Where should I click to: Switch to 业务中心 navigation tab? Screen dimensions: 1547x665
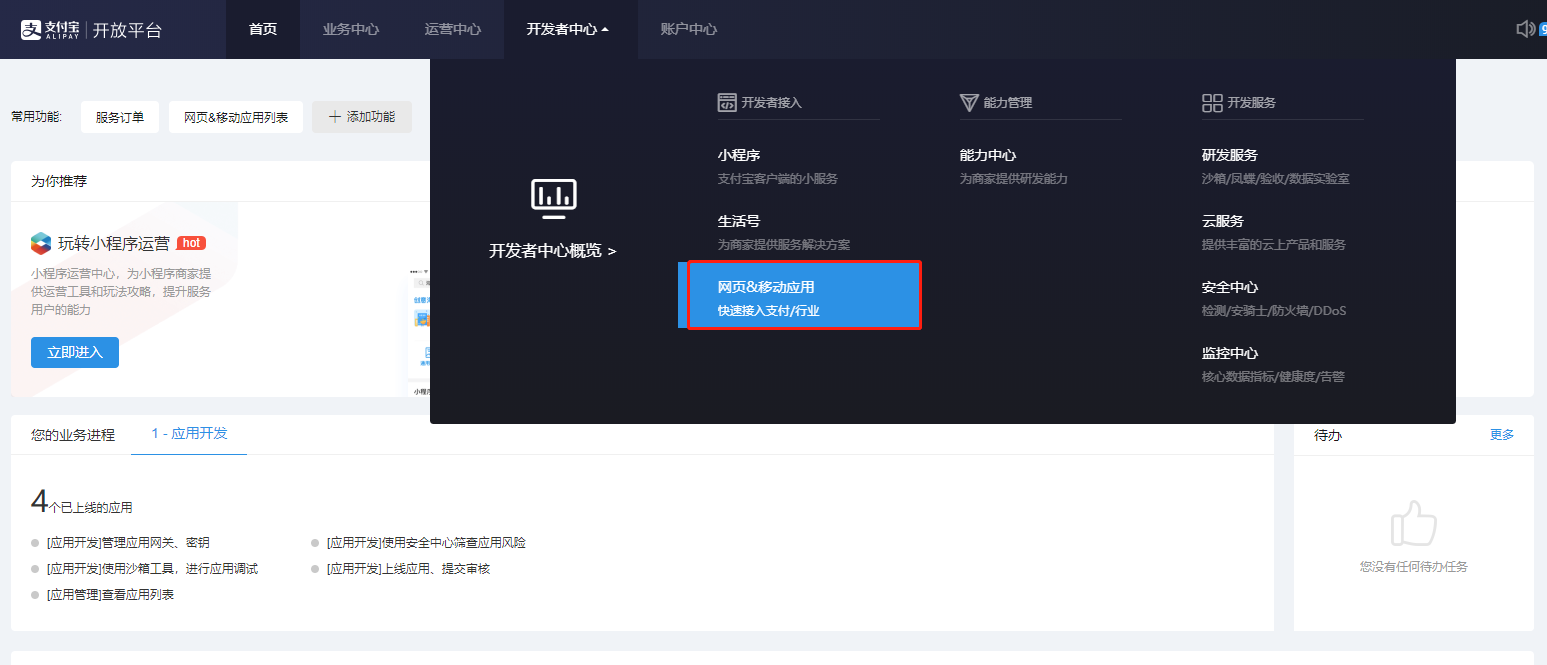pyautogui.click(x=350, y=30)
